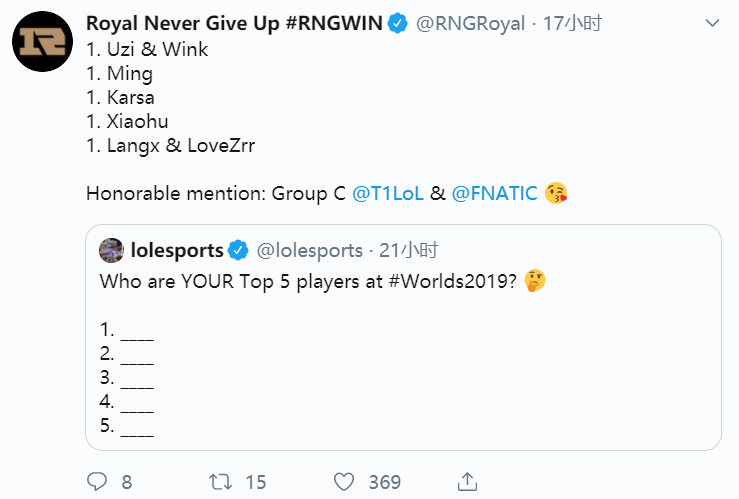Like the tweet with heart icon
The image size is (739, 499).
tap(344, 482)
